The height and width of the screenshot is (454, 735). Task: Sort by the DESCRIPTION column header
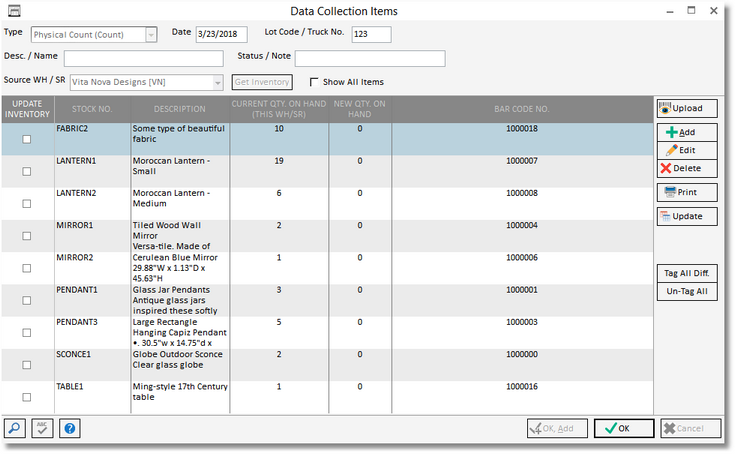180,109
